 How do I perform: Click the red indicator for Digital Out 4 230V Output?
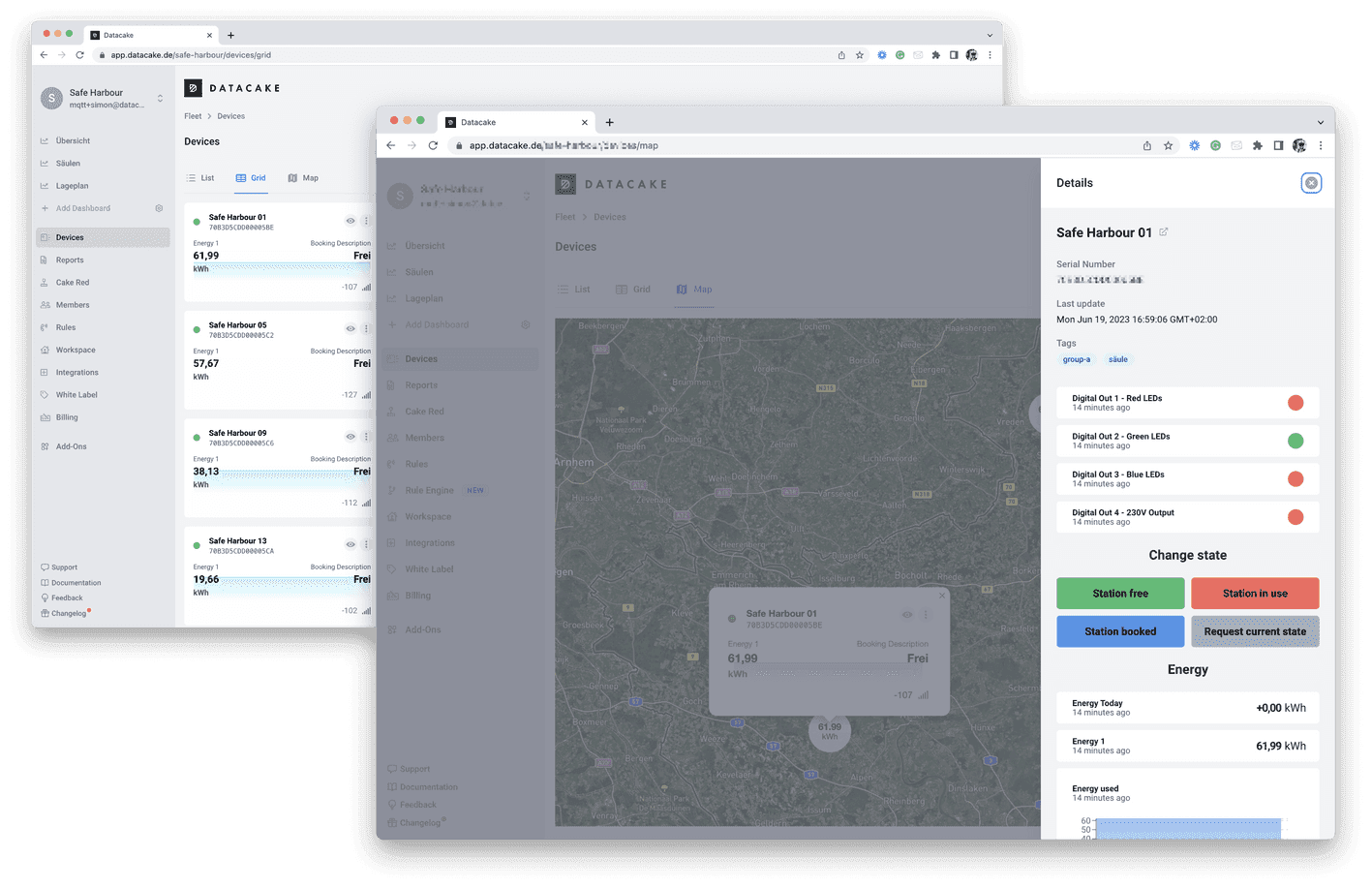[1296, 517]
